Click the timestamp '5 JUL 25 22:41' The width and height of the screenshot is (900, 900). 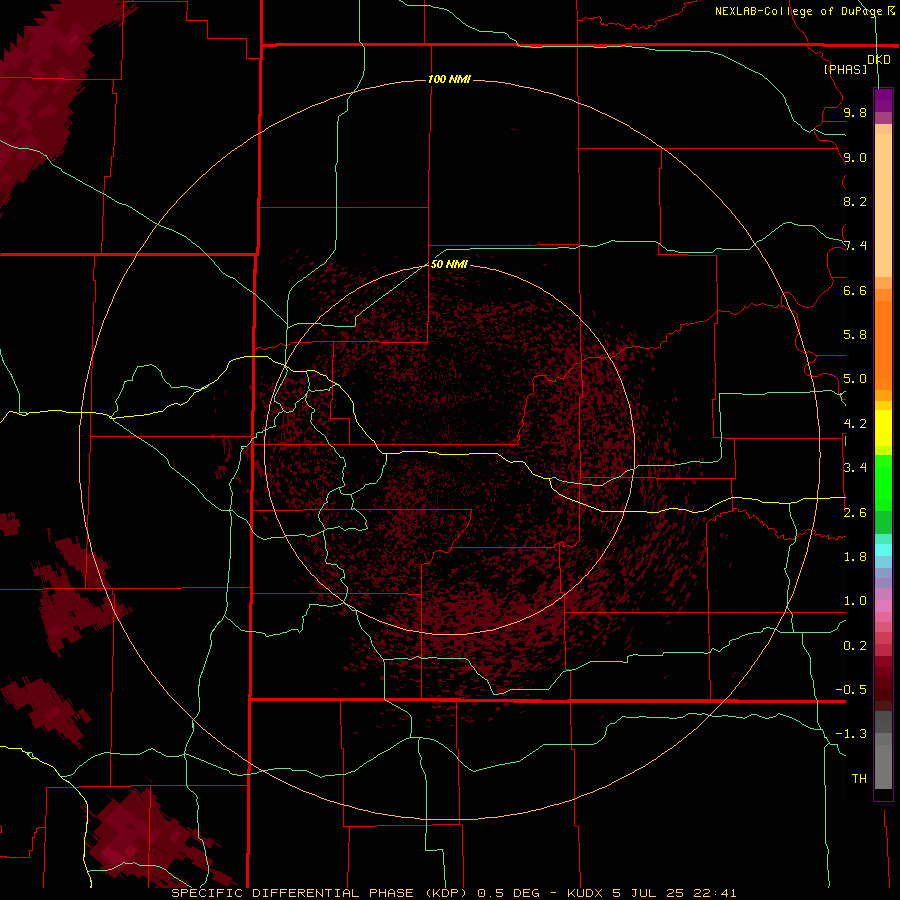674,893
